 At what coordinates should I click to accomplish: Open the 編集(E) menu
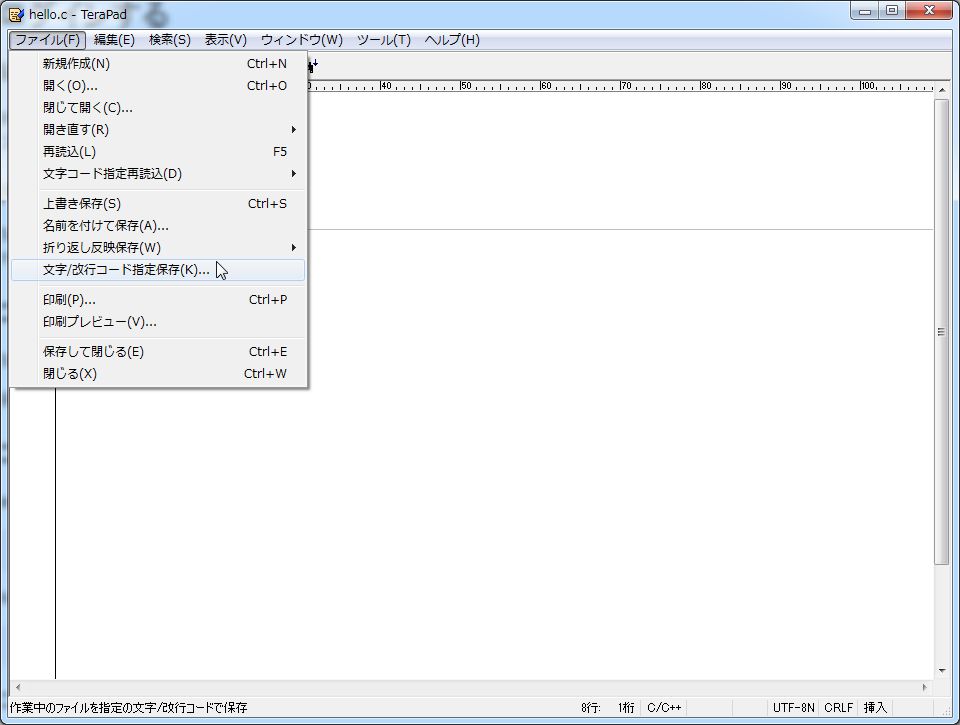pos(114,40)
